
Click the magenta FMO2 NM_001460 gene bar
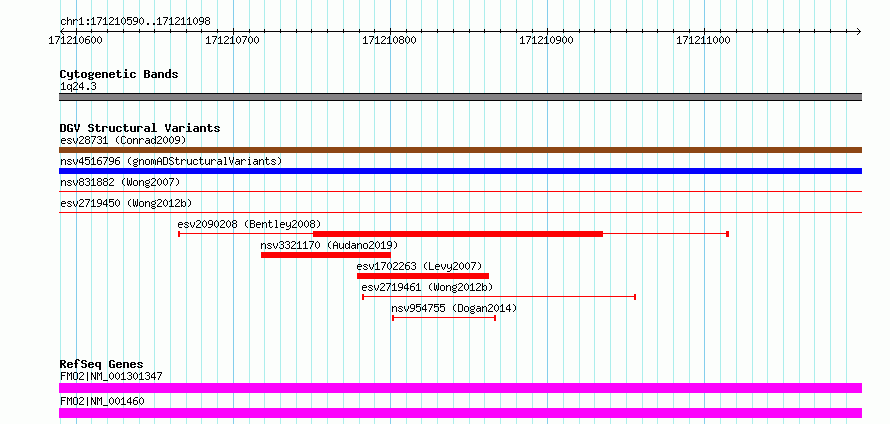(460, 413)
